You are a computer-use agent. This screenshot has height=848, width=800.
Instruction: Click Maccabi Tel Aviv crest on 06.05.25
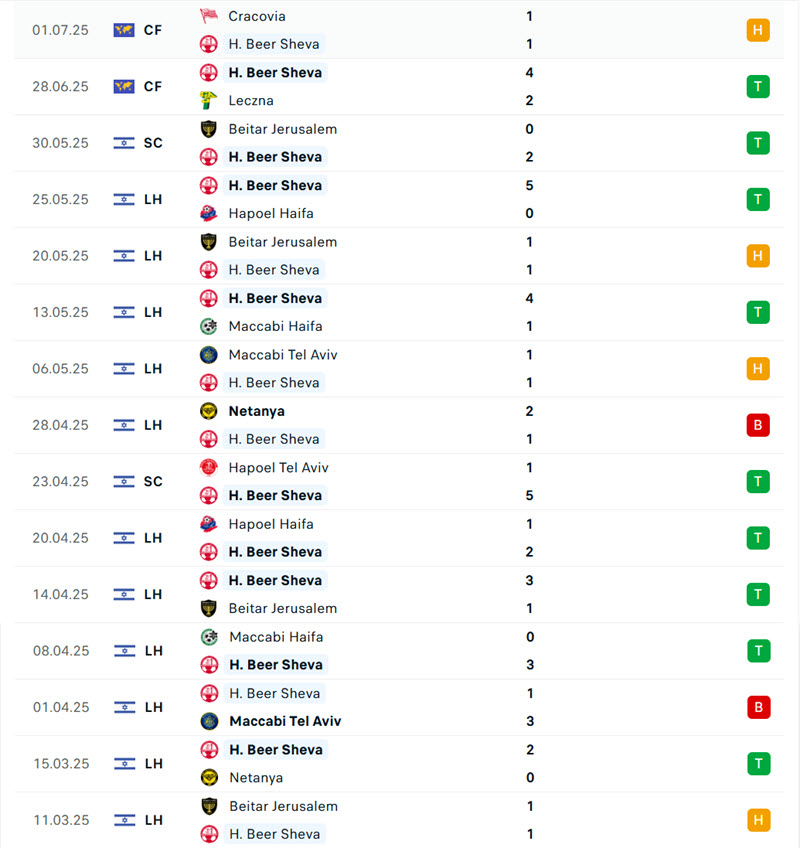(x=208, y=355)
